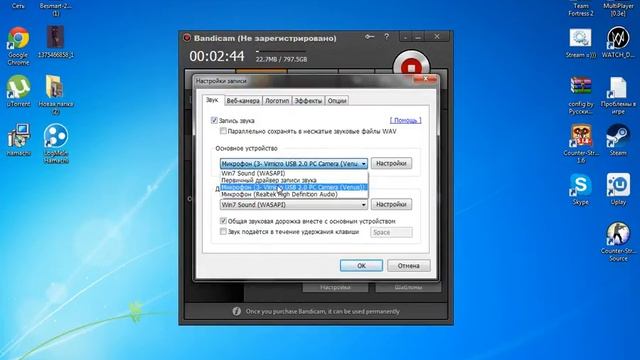The width and height of the screenshot is (640, 360).
Task: Open the Сеть desktop icon
Action: pyautogui.click(x=18, y=5)
